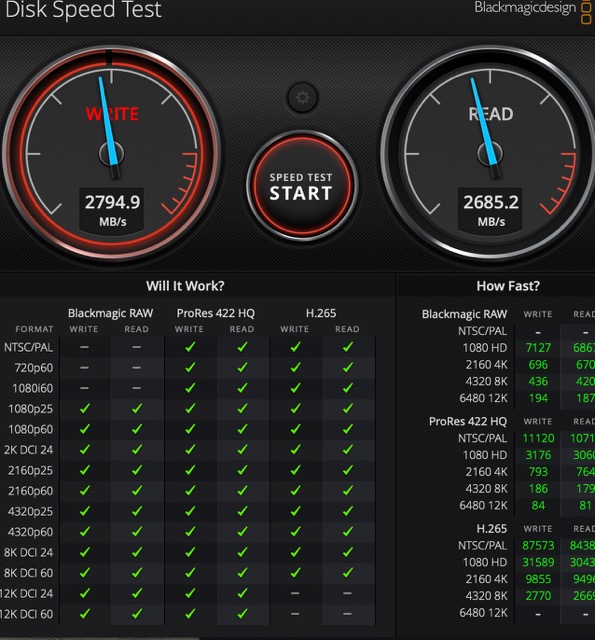
Task: Click Blackmagic RAW read checkmark in 1080p60 row
Action: 137,429
